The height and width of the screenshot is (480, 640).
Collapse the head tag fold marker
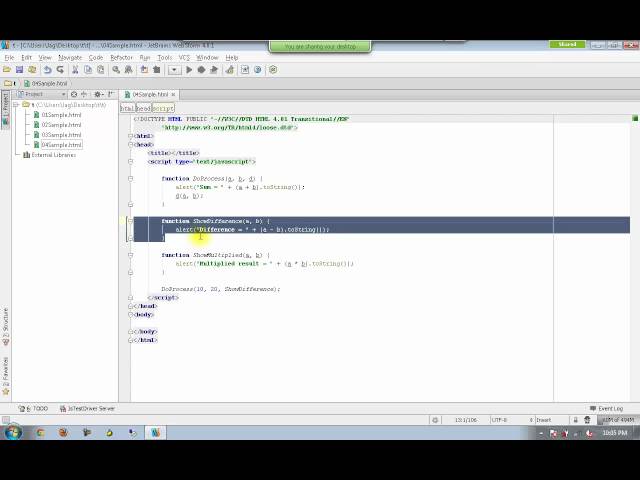(131, 144)
